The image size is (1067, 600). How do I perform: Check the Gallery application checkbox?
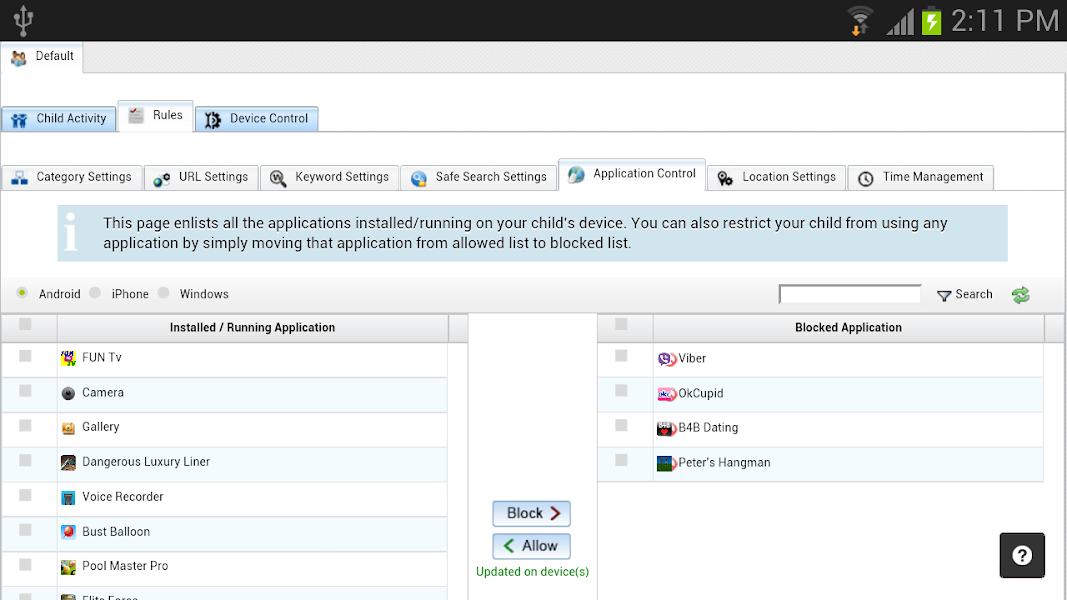pos(25,426)
